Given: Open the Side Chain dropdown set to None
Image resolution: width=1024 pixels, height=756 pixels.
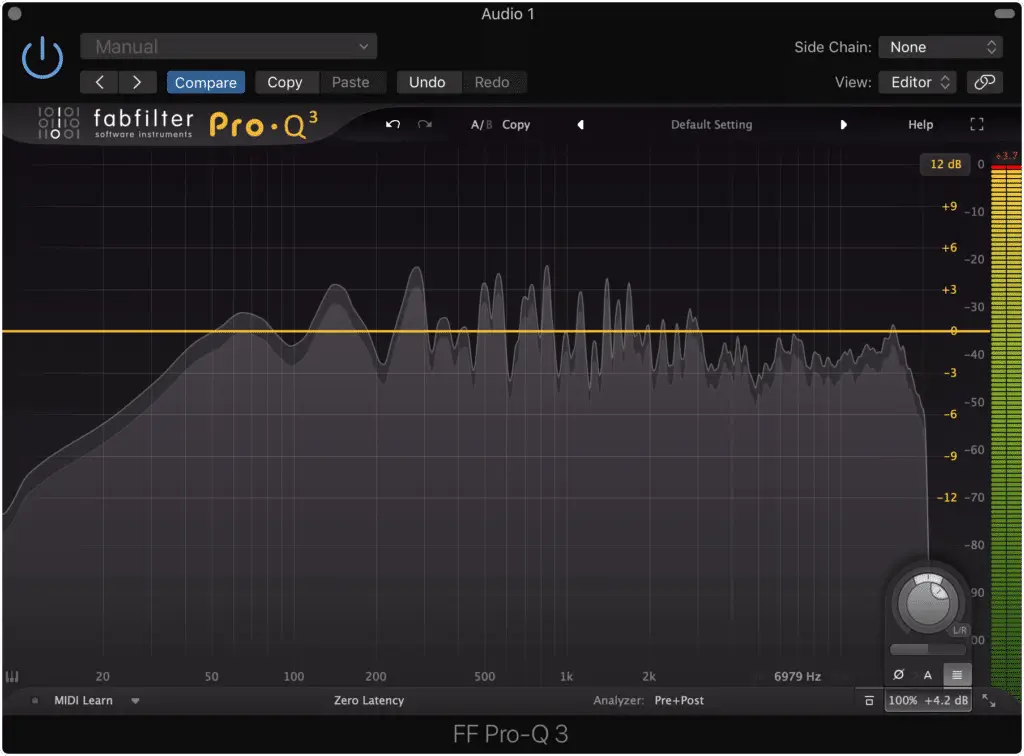Looking at the screenshot, I should point(940,47).
